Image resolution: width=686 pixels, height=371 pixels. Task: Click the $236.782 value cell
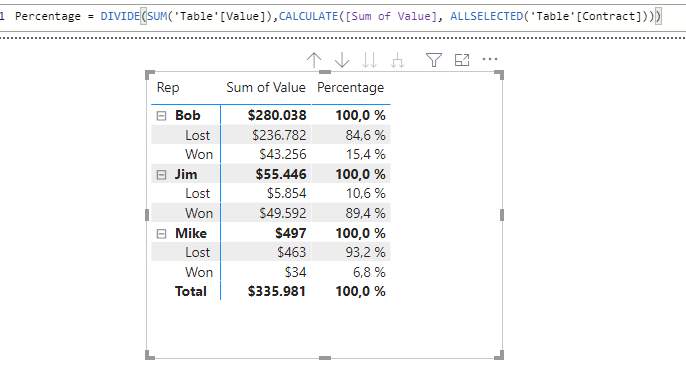[x=279, y=135]
